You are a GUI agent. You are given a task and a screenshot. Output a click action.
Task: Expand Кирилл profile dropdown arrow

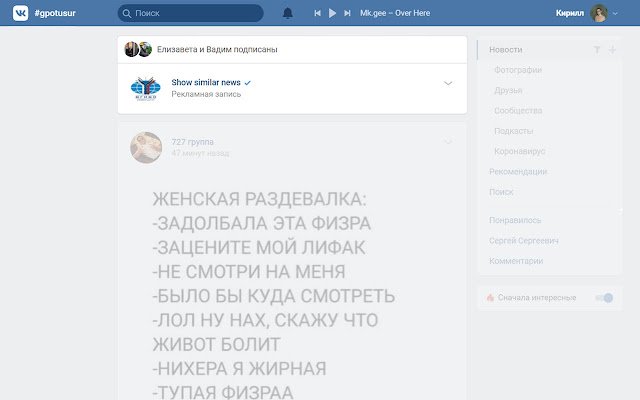pyautogui.click(x=615, y=13)
